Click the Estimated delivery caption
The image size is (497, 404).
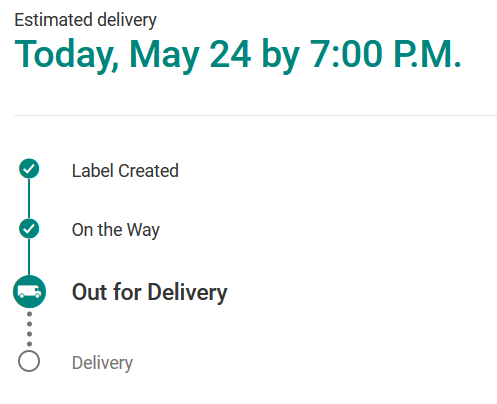point(85,20)
